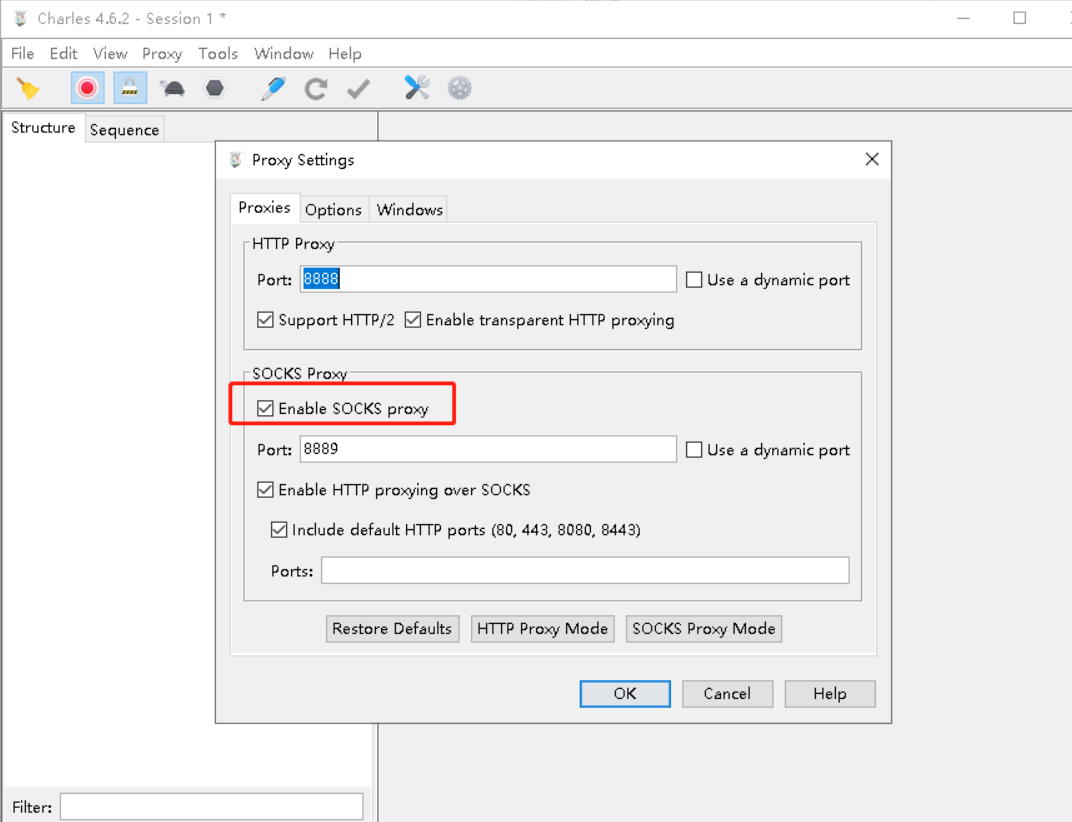The height and width of the screenshot is (822, 1072).
Task: Cancel the Proxy Settings dialog
Action: [x=727, y=693]
